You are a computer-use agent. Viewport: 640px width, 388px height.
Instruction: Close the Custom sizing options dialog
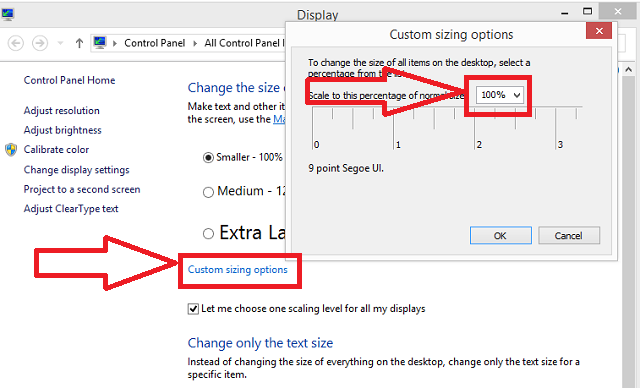coord(599,31)
